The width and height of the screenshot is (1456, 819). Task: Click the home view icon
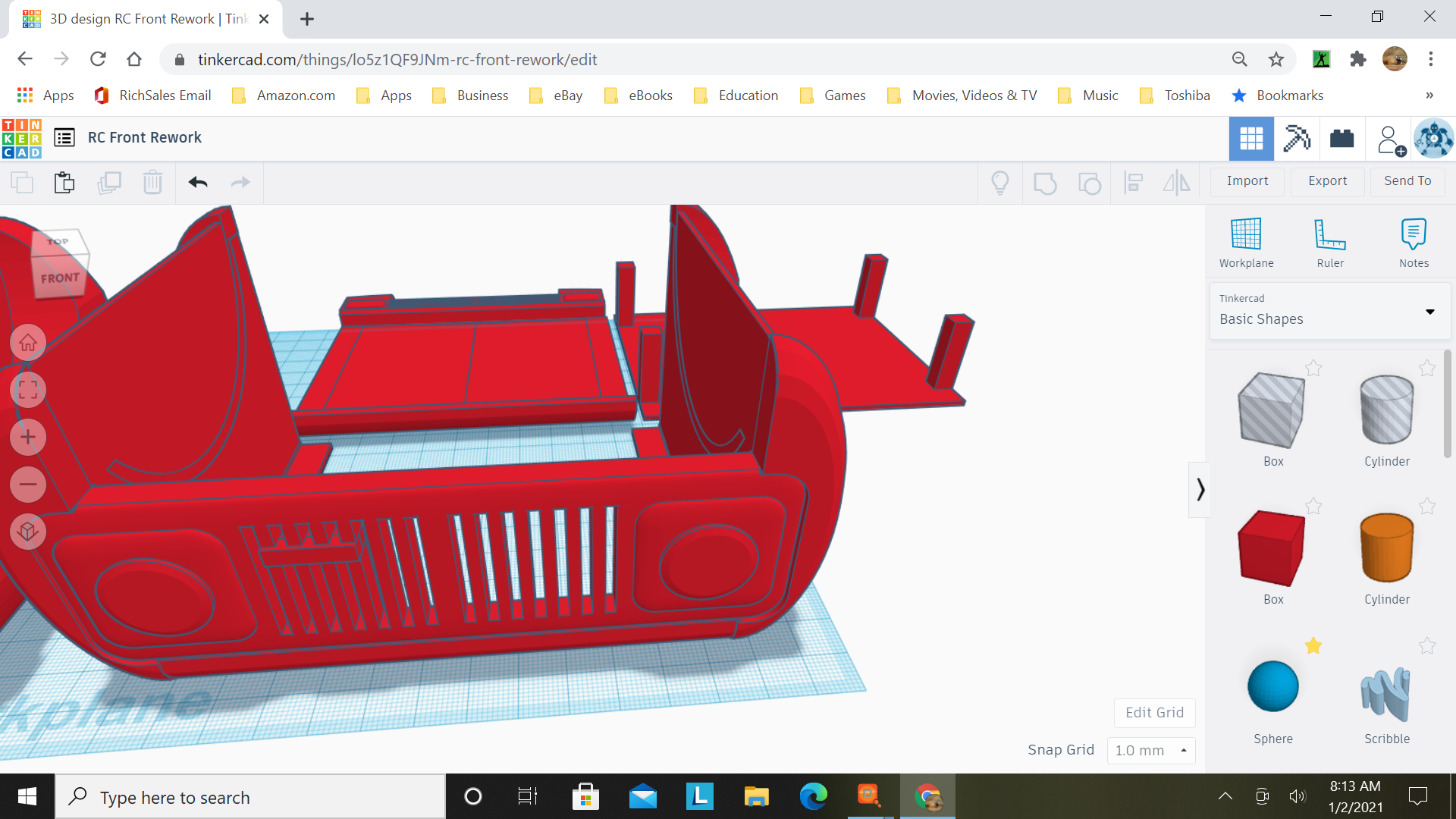click(28, 342)
